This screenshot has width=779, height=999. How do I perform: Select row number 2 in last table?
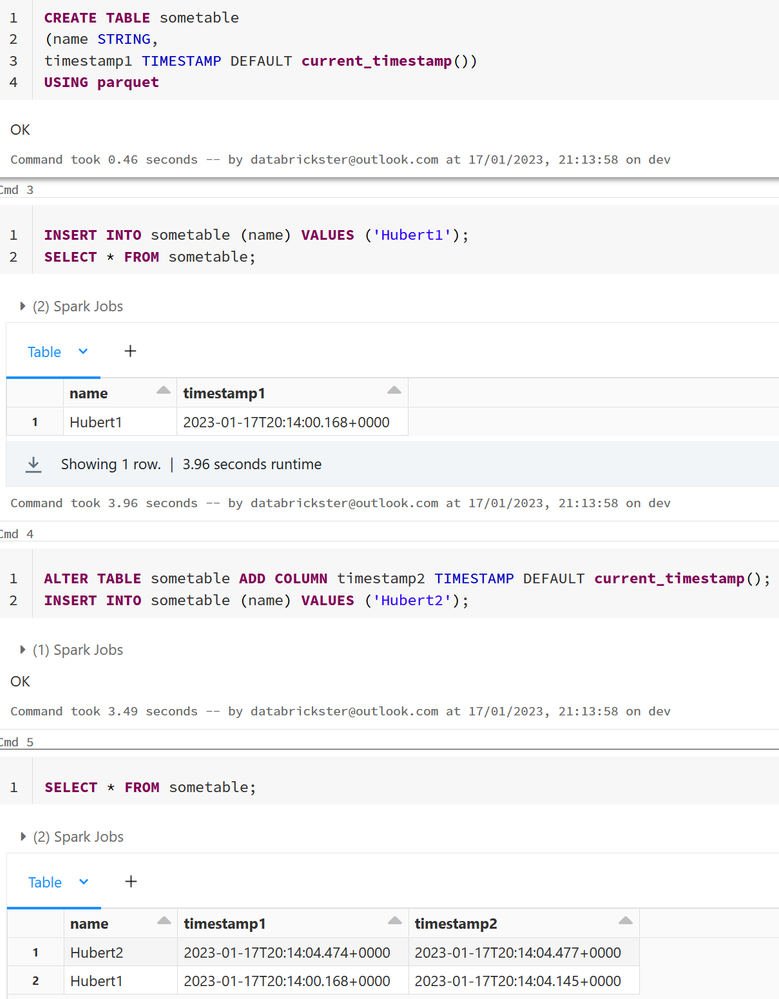[x=36, y=981]
